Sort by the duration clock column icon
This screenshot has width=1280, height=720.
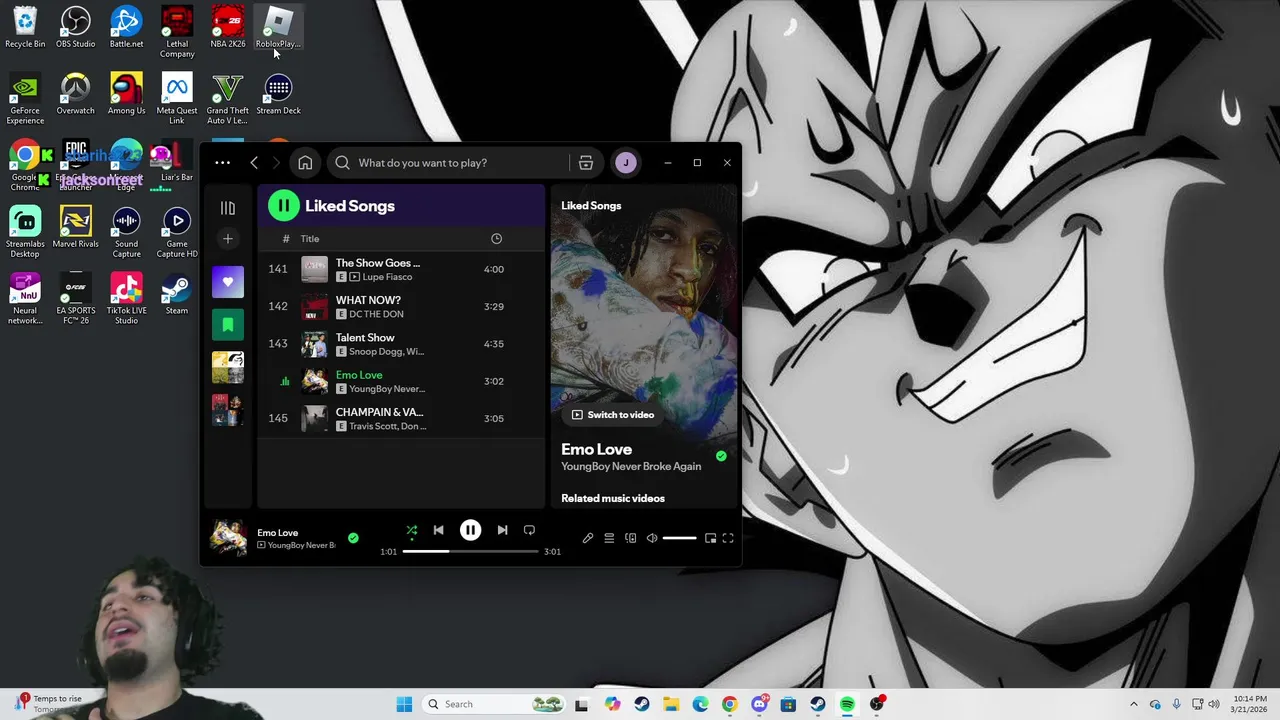pos(496,239)
